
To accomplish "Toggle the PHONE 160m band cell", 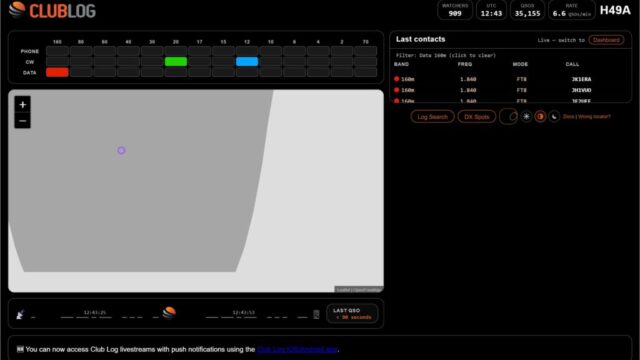I will tap(57, 51).
